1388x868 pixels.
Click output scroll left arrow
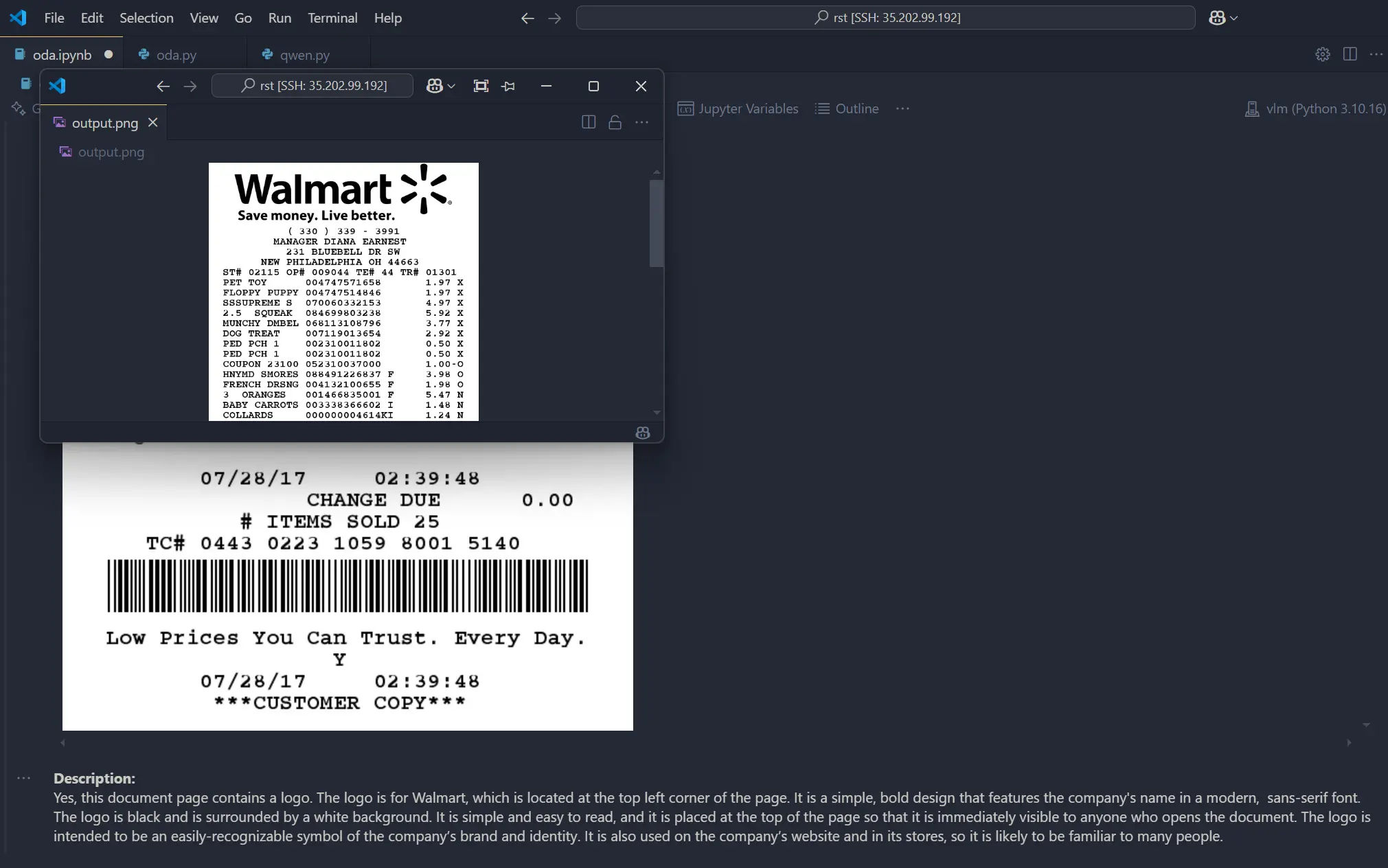click(63, 742)
